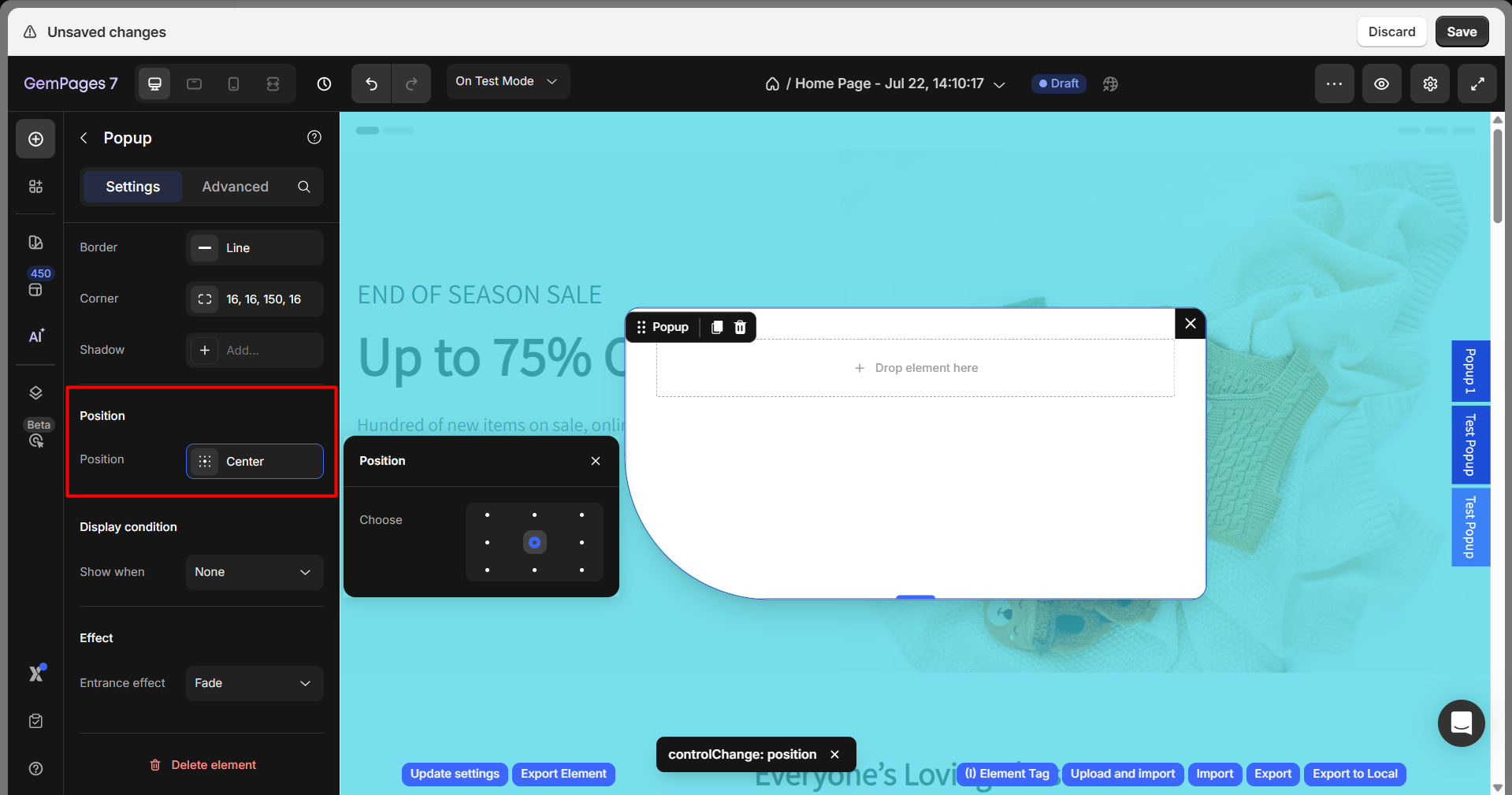1512x795 pixels.
Task: Add a shadow to the popup
Action: pyautogui.click(x=254, y=350)
